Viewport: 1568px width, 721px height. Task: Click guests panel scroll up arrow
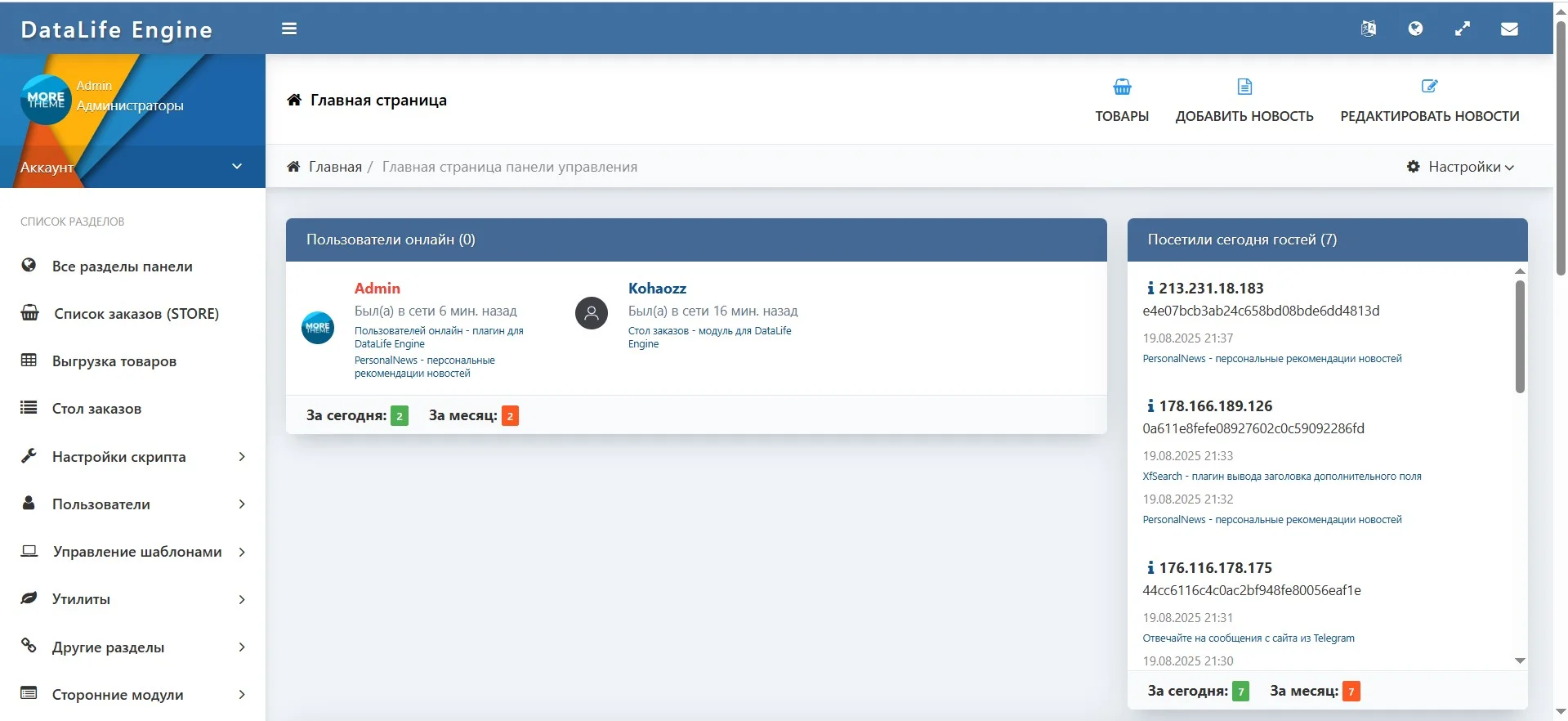click(1520, 271)
